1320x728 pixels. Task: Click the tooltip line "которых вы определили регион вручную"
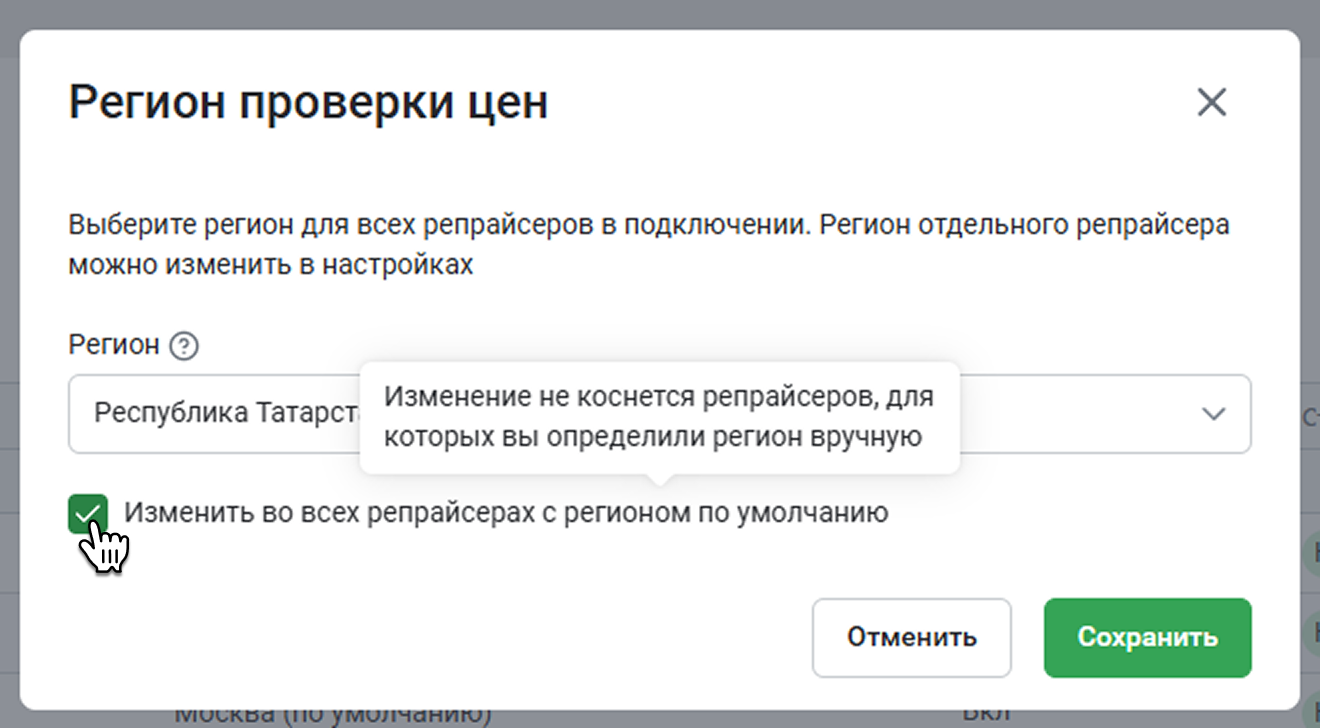pyautogui.click(x=652, y=437)
